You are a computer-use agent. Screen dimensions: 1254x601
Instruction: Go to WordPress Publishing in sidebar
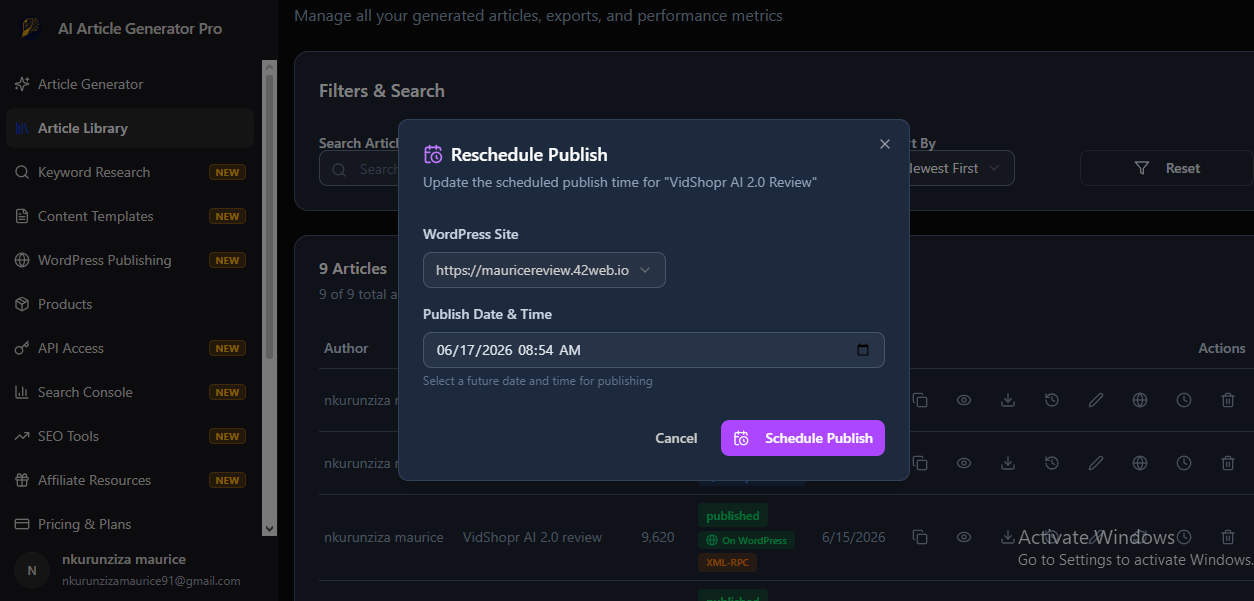click(x=105, y=260)
